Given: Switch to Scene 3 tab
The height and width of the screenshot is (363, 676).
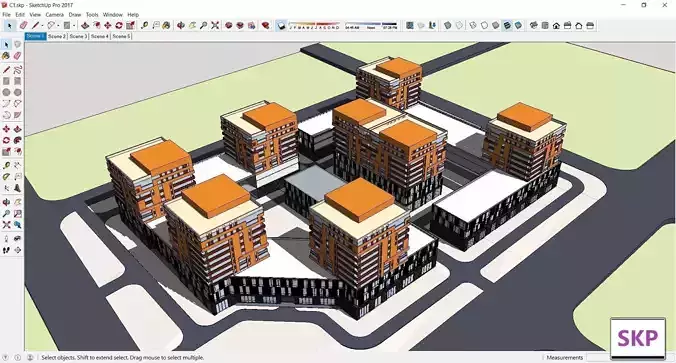Looking at the screenshot, I should click(78, 37).
